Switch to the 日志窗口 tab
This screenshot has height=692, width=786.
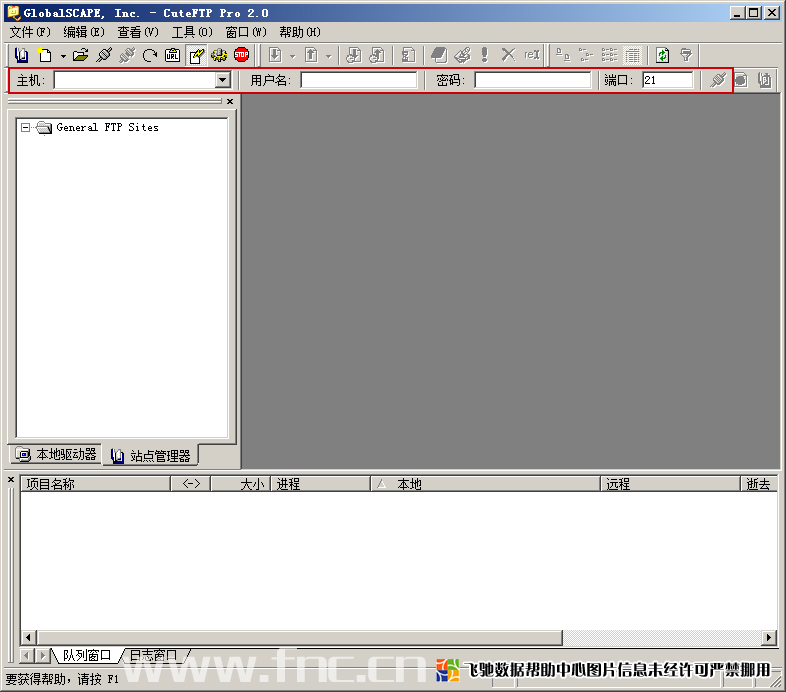click(x=153, y=655)
